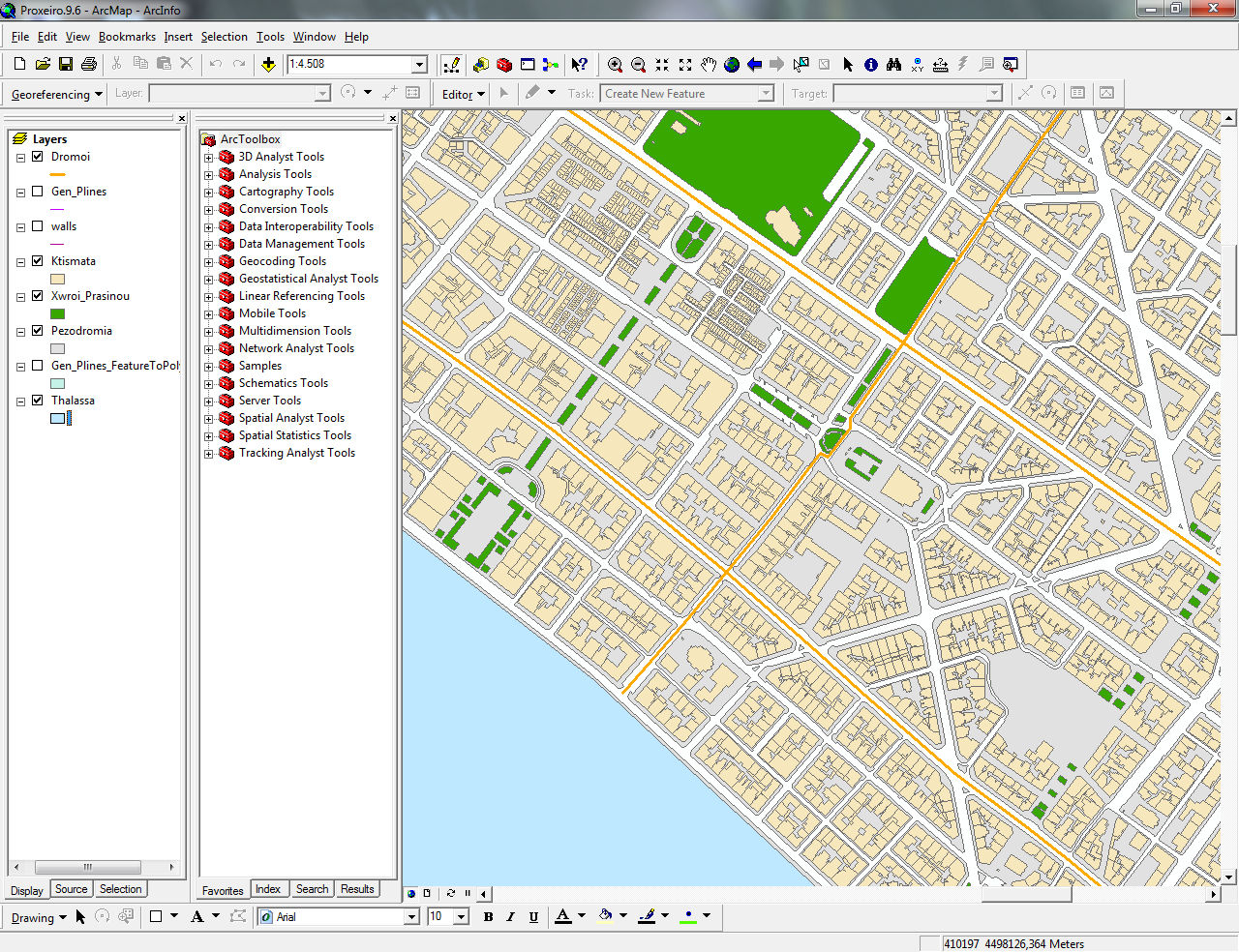Image resolution: width=1239 pixels, height=952 pixels.
Task: Zoom to Full Extent with the globe icon
Action: (732, 64)
